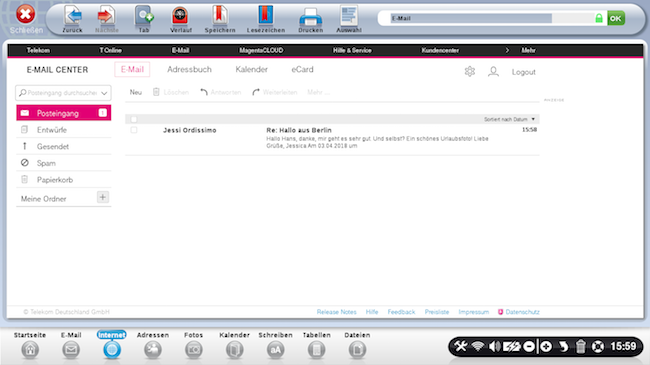The height and width of the screenshot is (365, 650).
Task: Expand the Mehr arrow in the Telekom bar
Action: point(507,50)
